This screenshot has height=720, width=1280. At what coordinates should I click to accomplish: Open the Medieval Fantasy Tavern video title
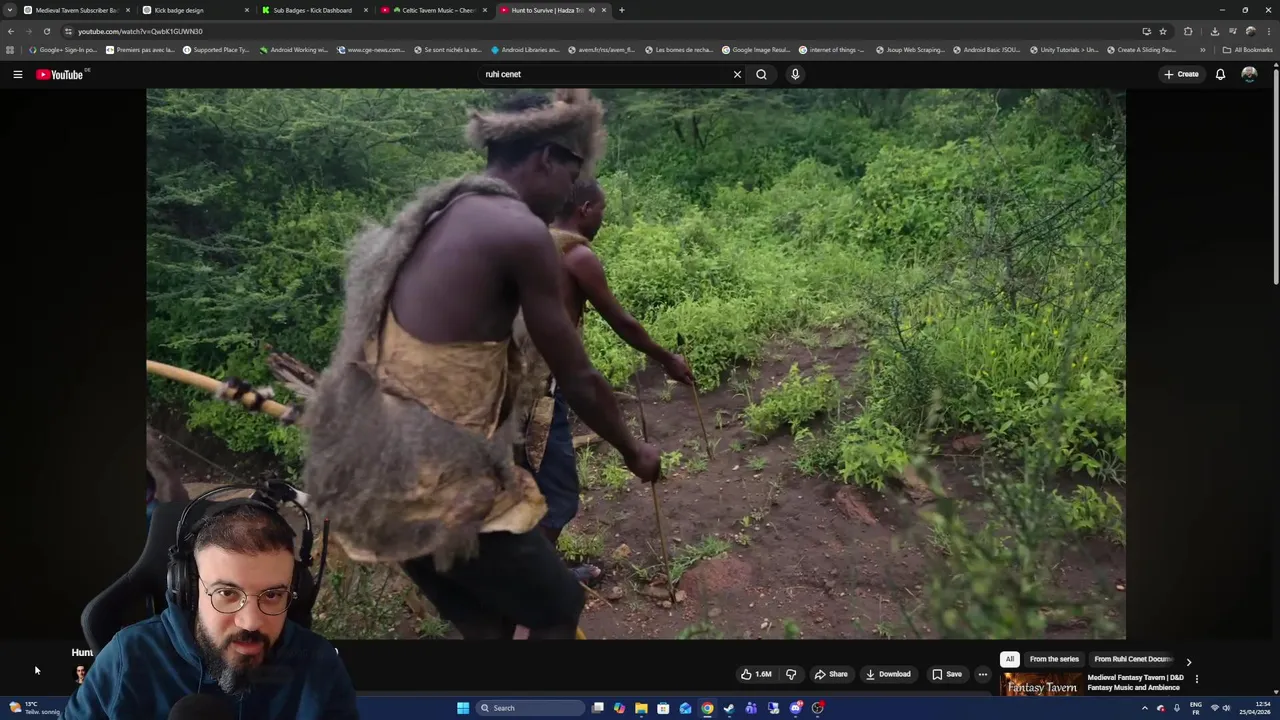coord(1135,682)
